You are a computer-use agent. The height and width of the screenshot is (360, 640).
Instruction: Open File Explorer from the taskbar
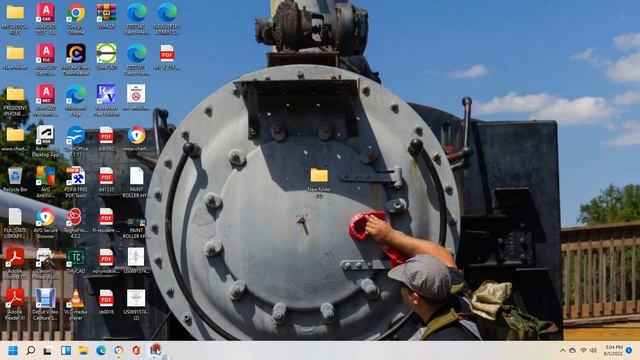coord(83,351)
